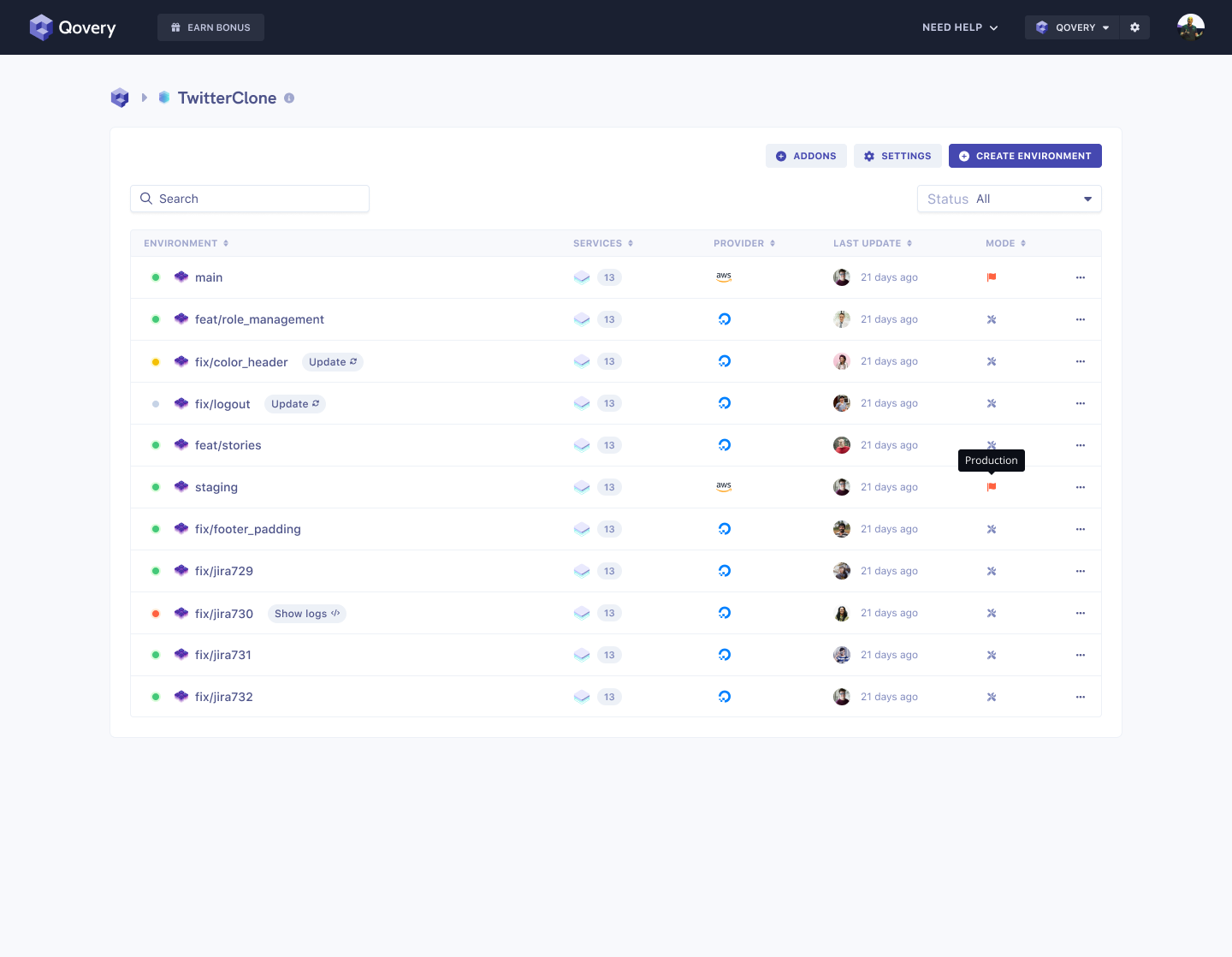
Task: Click Create Environment button
Action: [1025, 156]
